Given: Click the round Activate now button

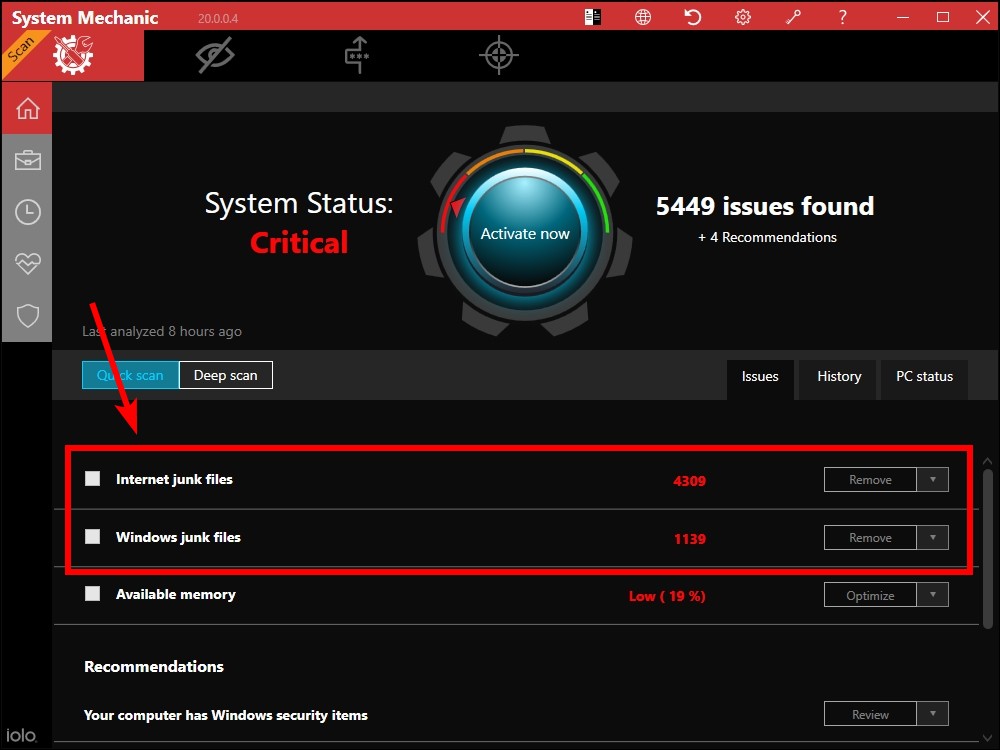Looking at the screenshot, I should 525,233.
